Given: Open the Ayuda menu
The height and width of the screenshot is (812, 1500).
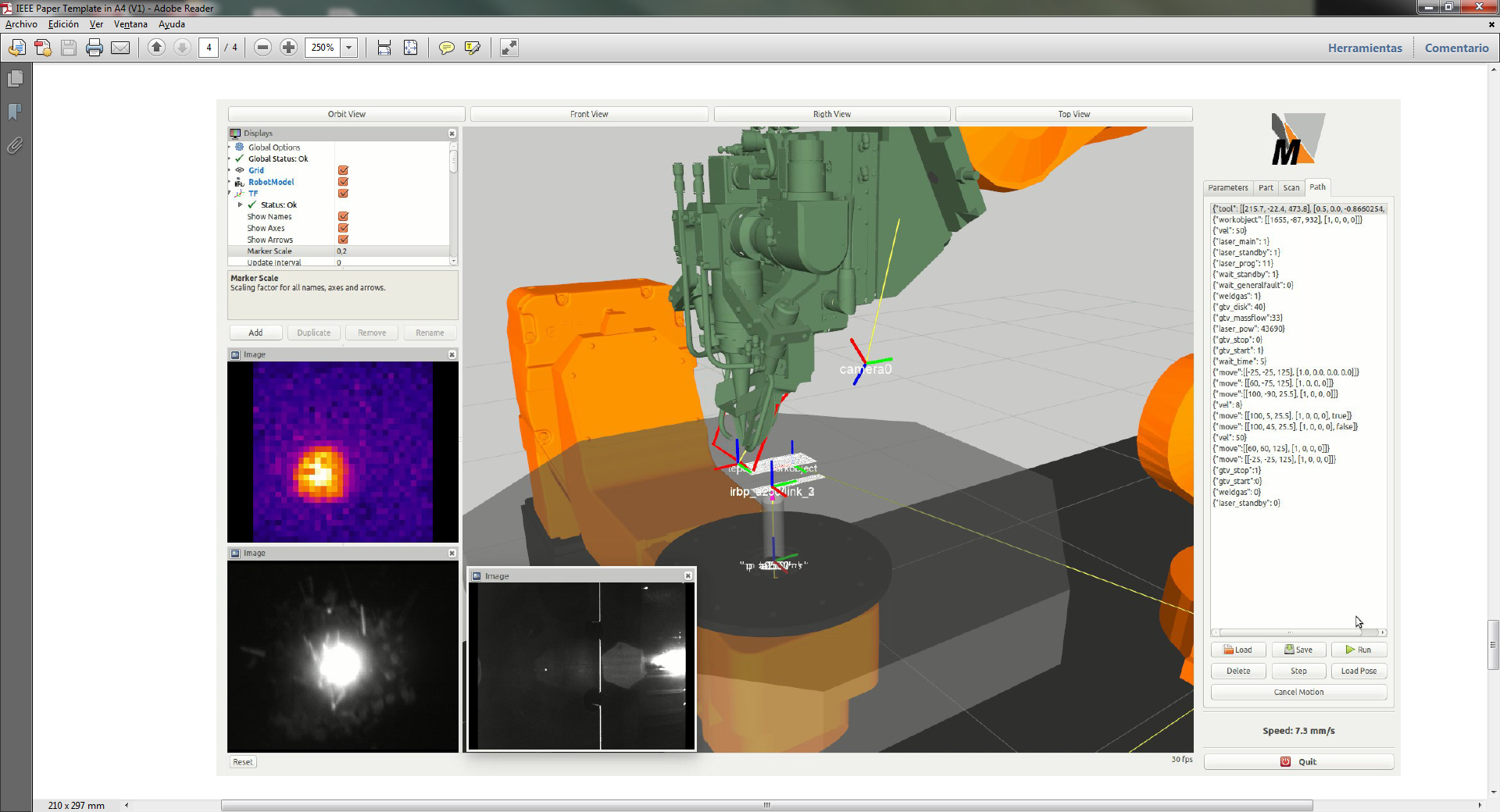Looking at the screenshot, I should click(x=172, y=24).
